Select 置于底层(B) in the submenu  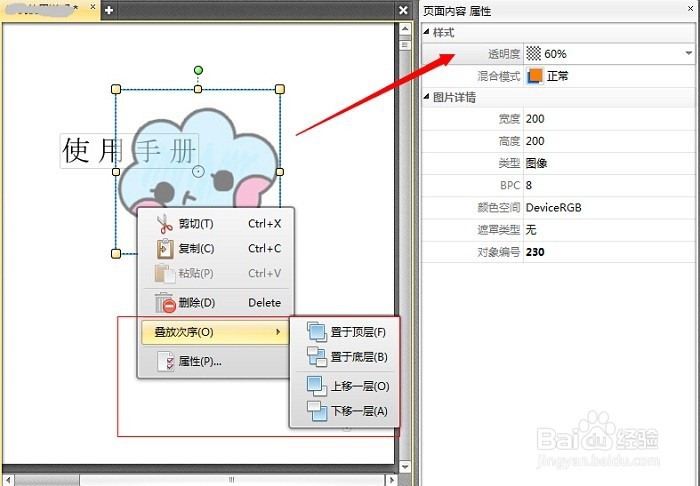pos(345,357)
